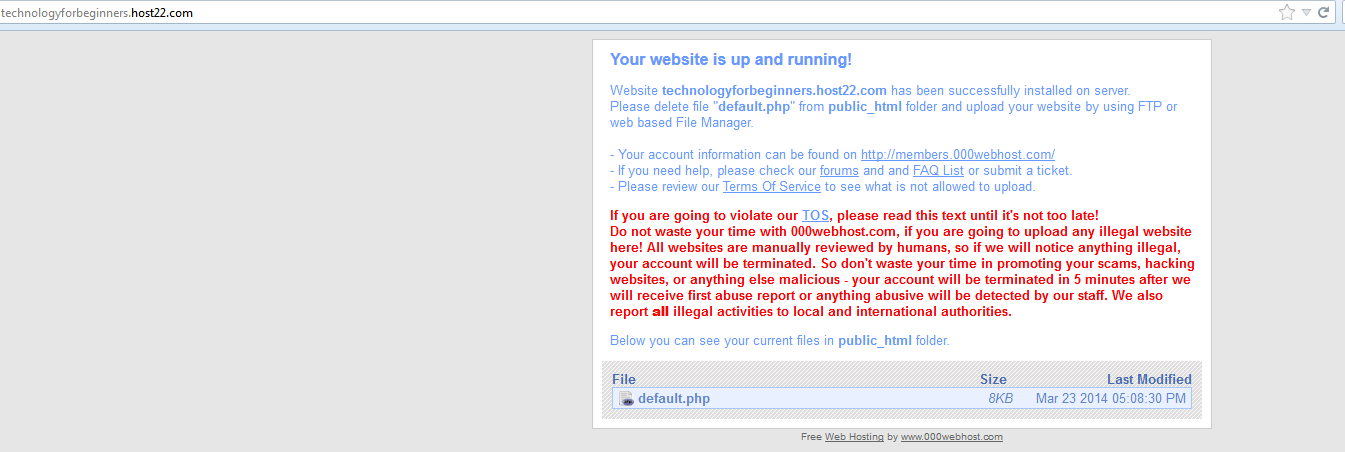Reload the page using the refresh icon
The image size is (1345, 452).
point(1323,13)
